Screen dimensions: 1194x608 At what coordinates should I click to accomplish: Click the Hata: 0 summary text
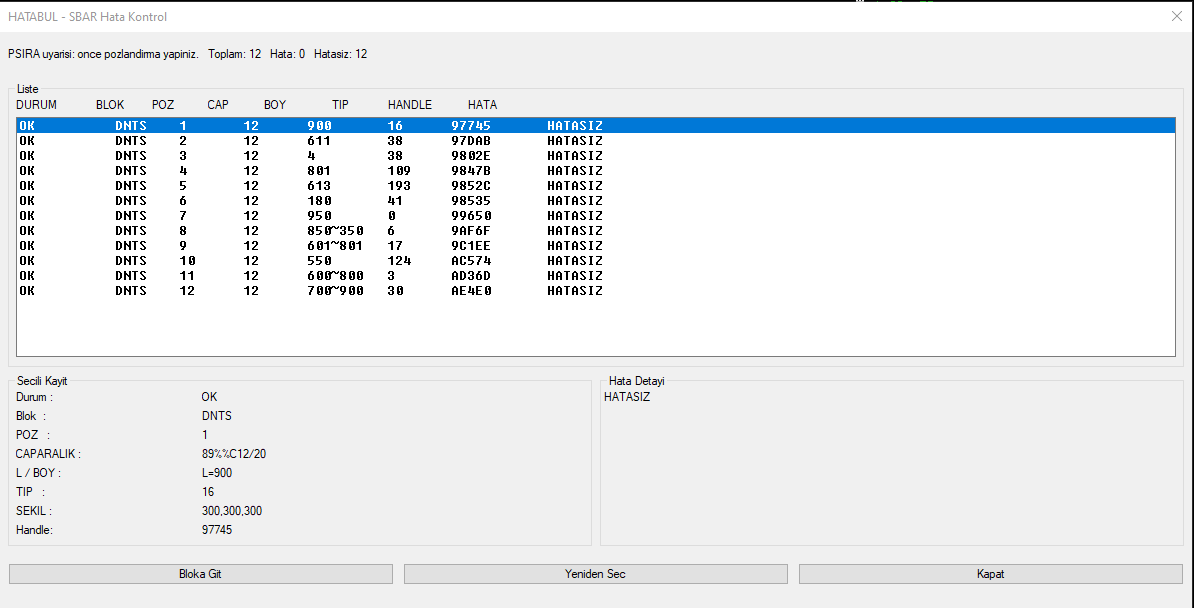(287, 54)
